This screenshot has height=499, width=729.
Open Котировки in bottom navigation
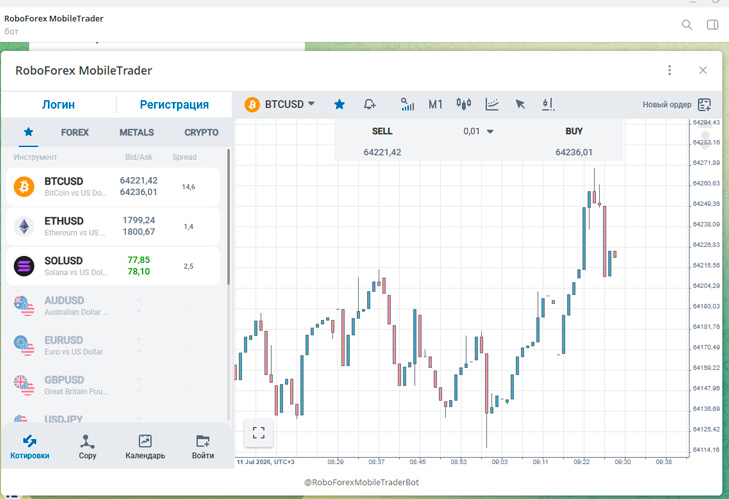[x=30, y=446]
